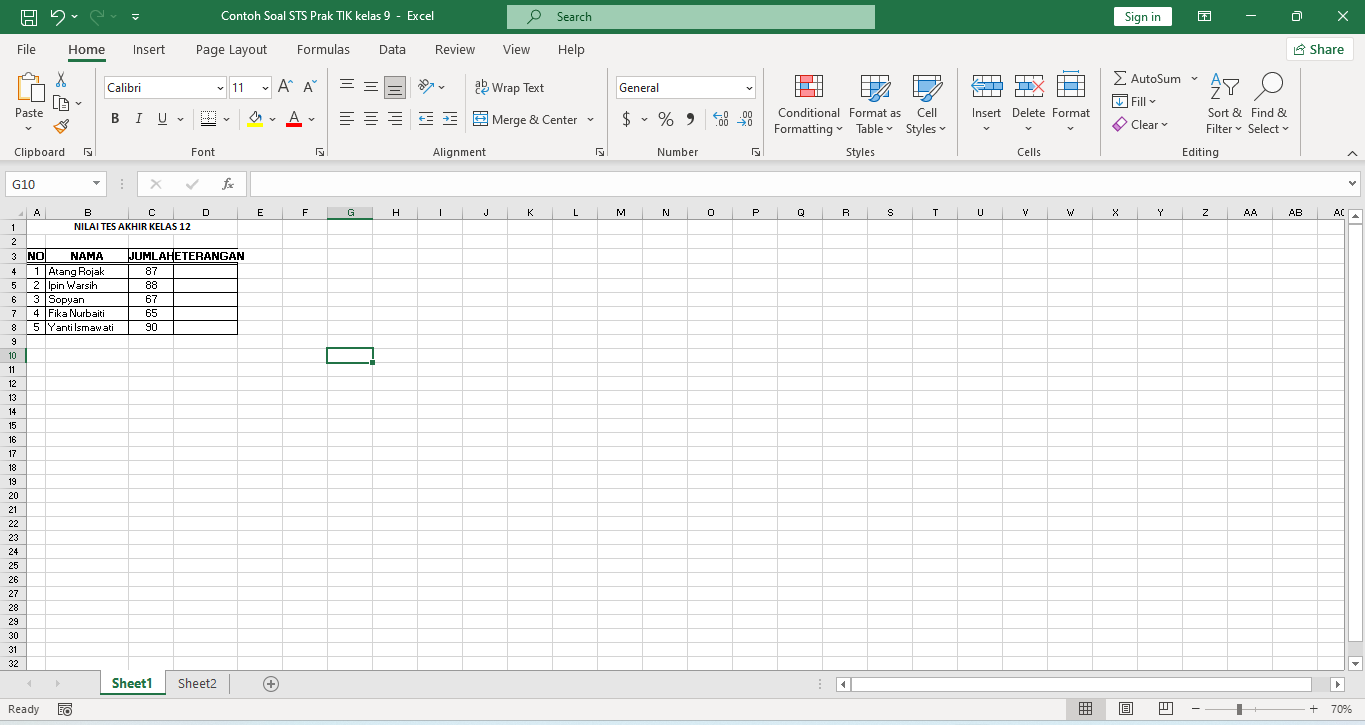Open Format as Table gallery
1365x725 pixels.
coord(875,104)
